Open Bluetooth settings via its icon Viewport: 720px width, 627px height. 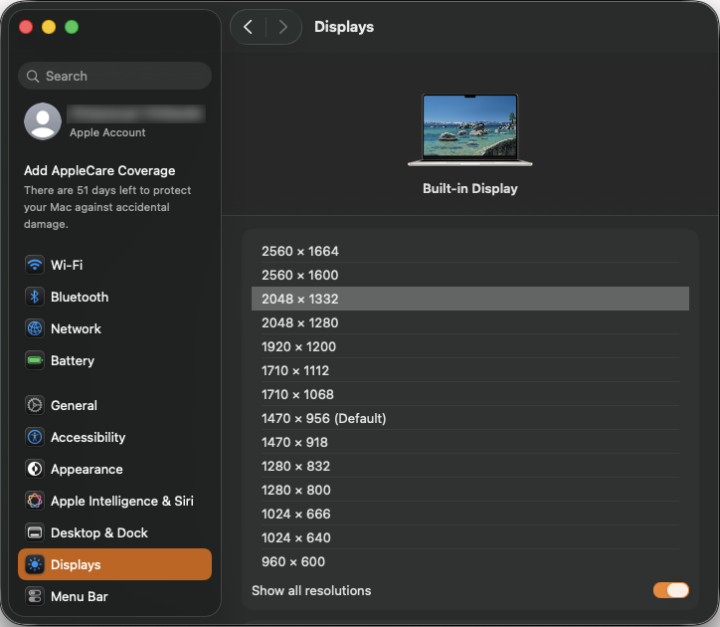coord(35,297)
